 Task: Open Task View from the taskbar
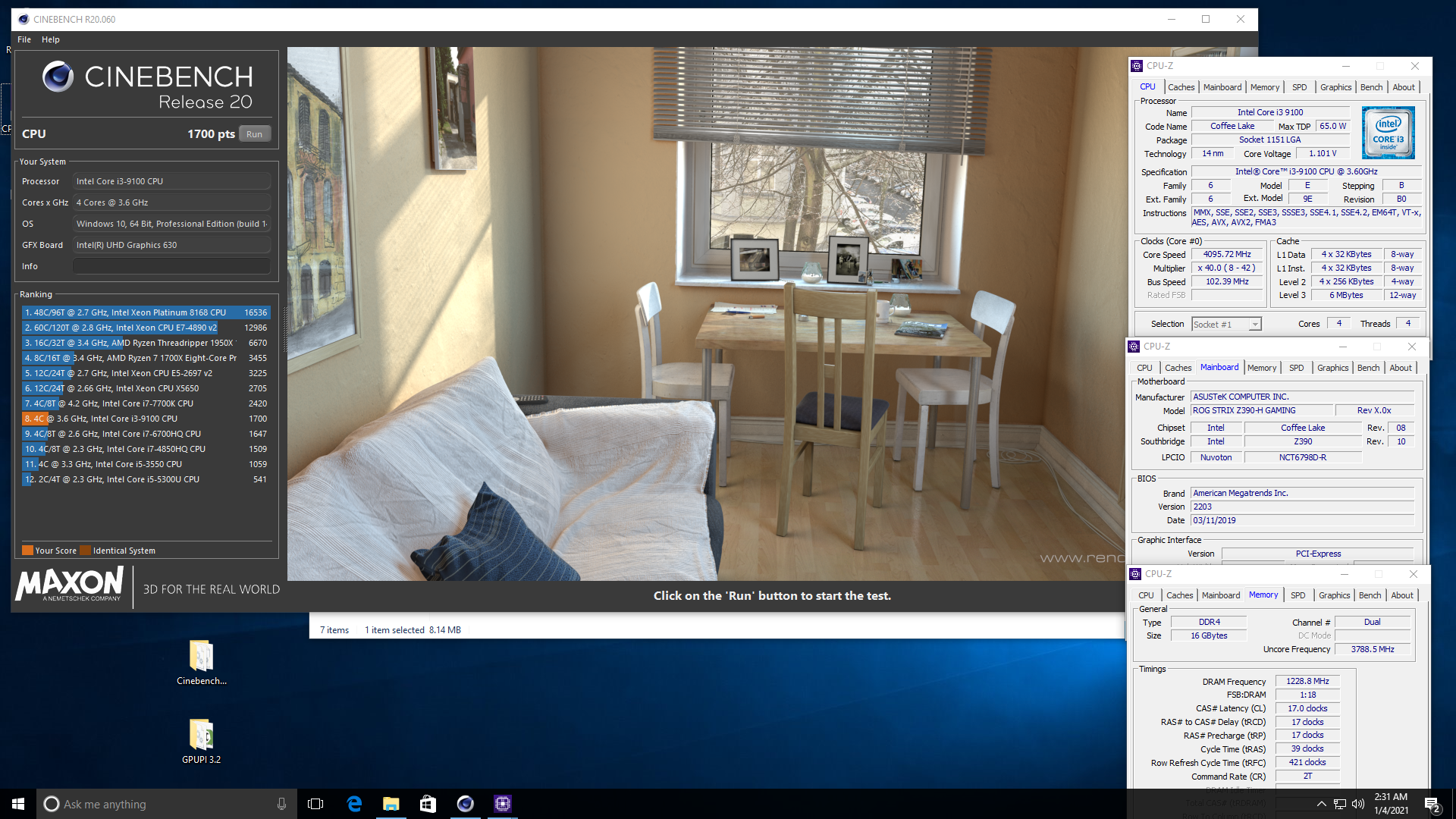coord(315,804)
